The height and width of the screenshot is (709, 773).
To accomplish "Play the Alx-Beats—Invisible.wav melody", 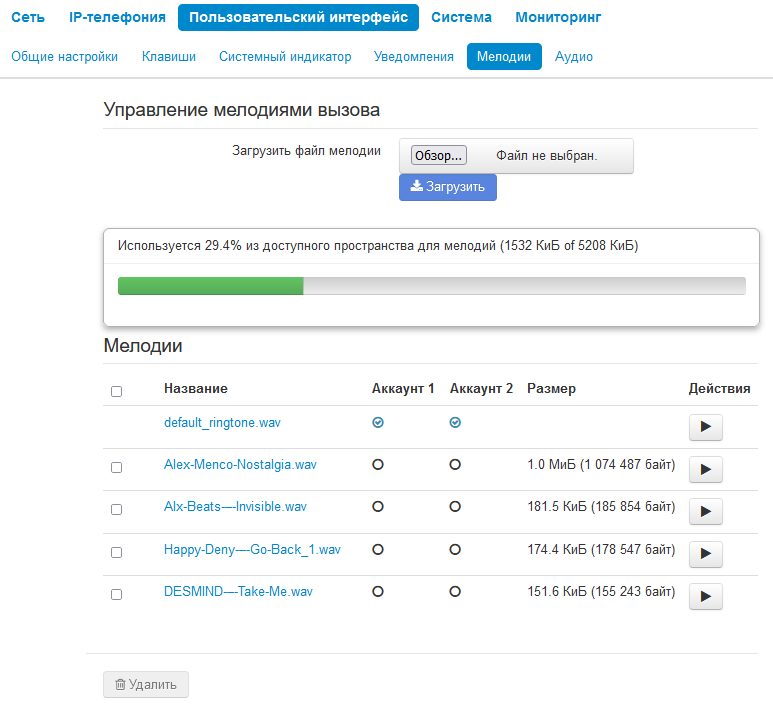I will [705, 511].
